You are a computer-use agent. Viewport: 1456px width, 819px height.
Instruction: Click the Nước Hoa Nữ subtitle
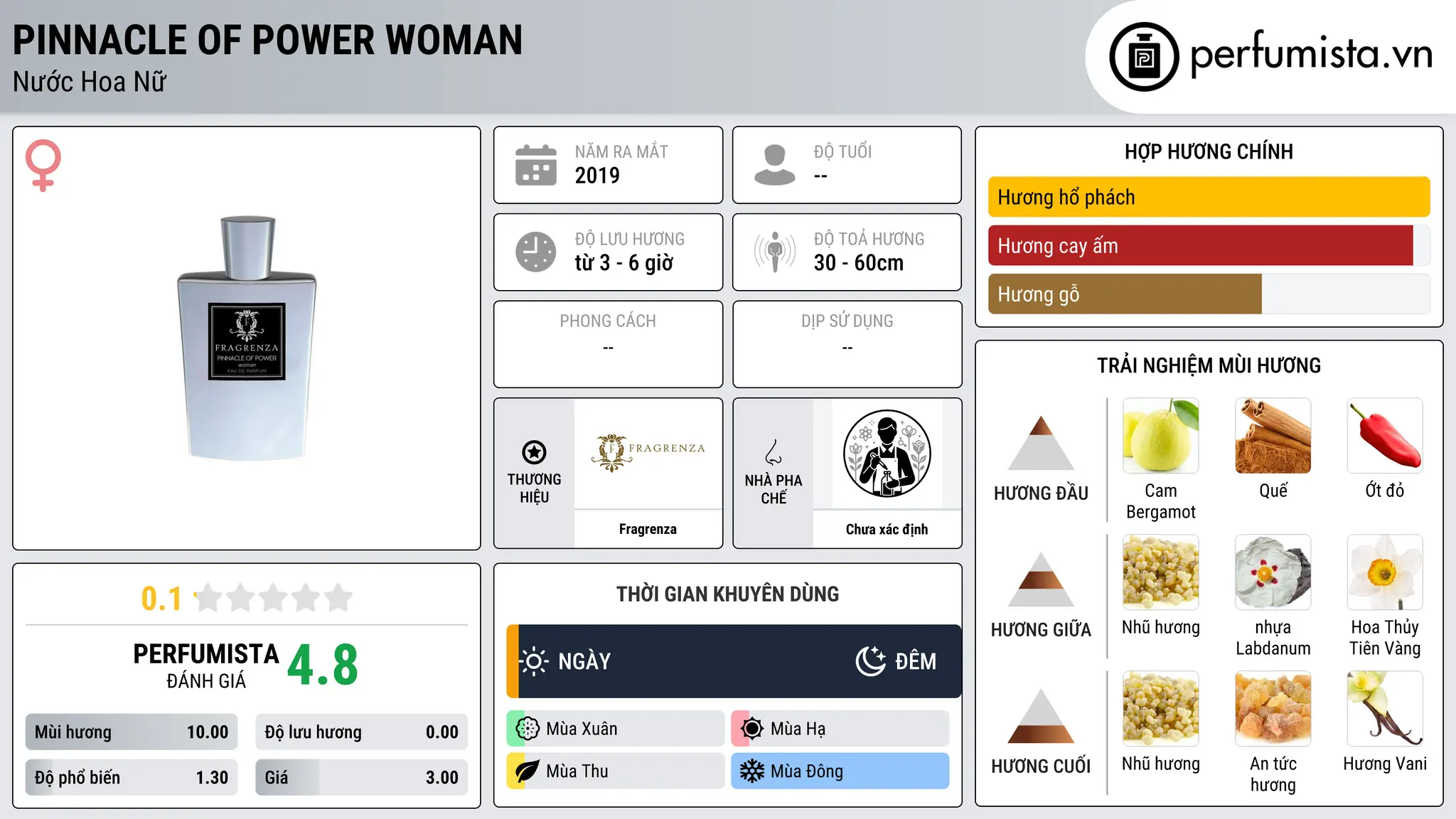(90, 82)
